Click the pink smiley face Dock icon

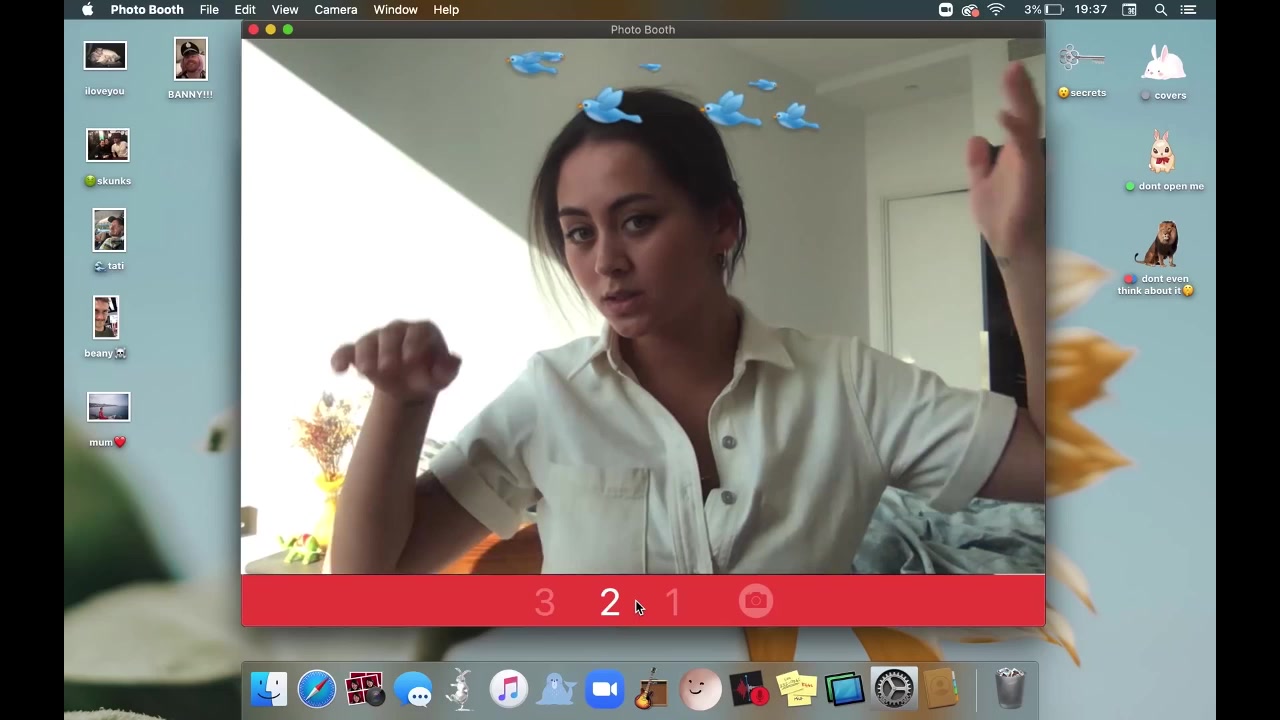point(700,689)
